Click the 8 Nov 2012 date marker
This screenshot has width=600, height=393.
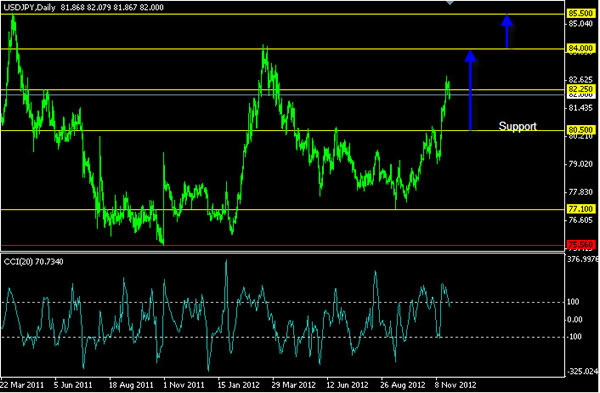click(x=456, y=384)
